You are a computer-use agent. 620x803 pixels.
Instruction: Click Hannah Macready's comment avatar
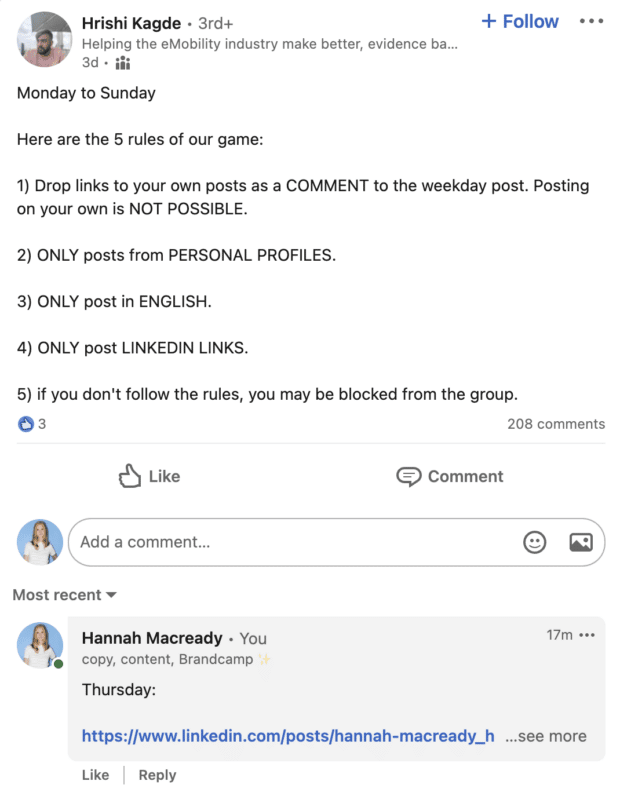tap(40, 645)
